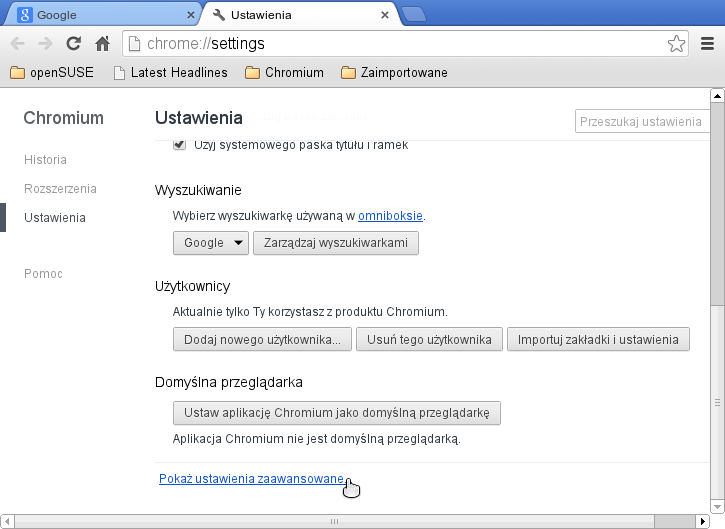Switch to the Google tab

(x=100, y=15)
